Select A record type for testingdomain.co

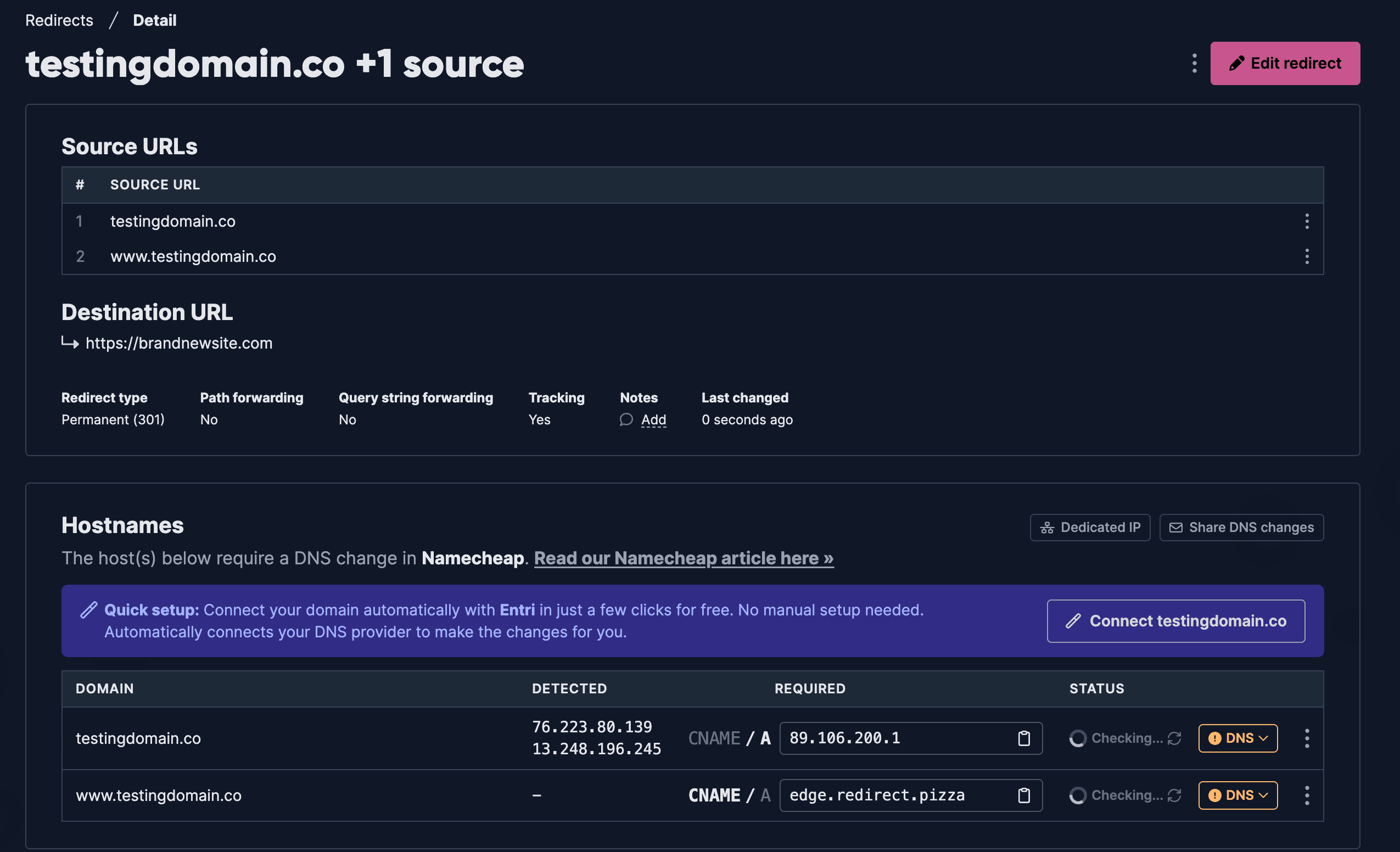(765, 738)
